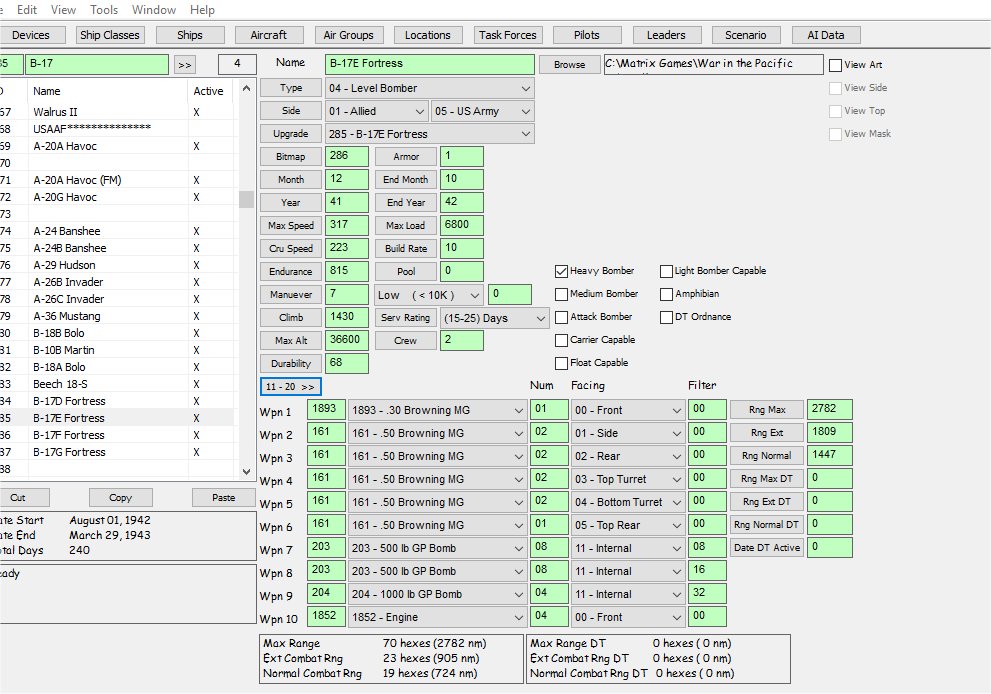Click the Rng Max field 2782

829,409
